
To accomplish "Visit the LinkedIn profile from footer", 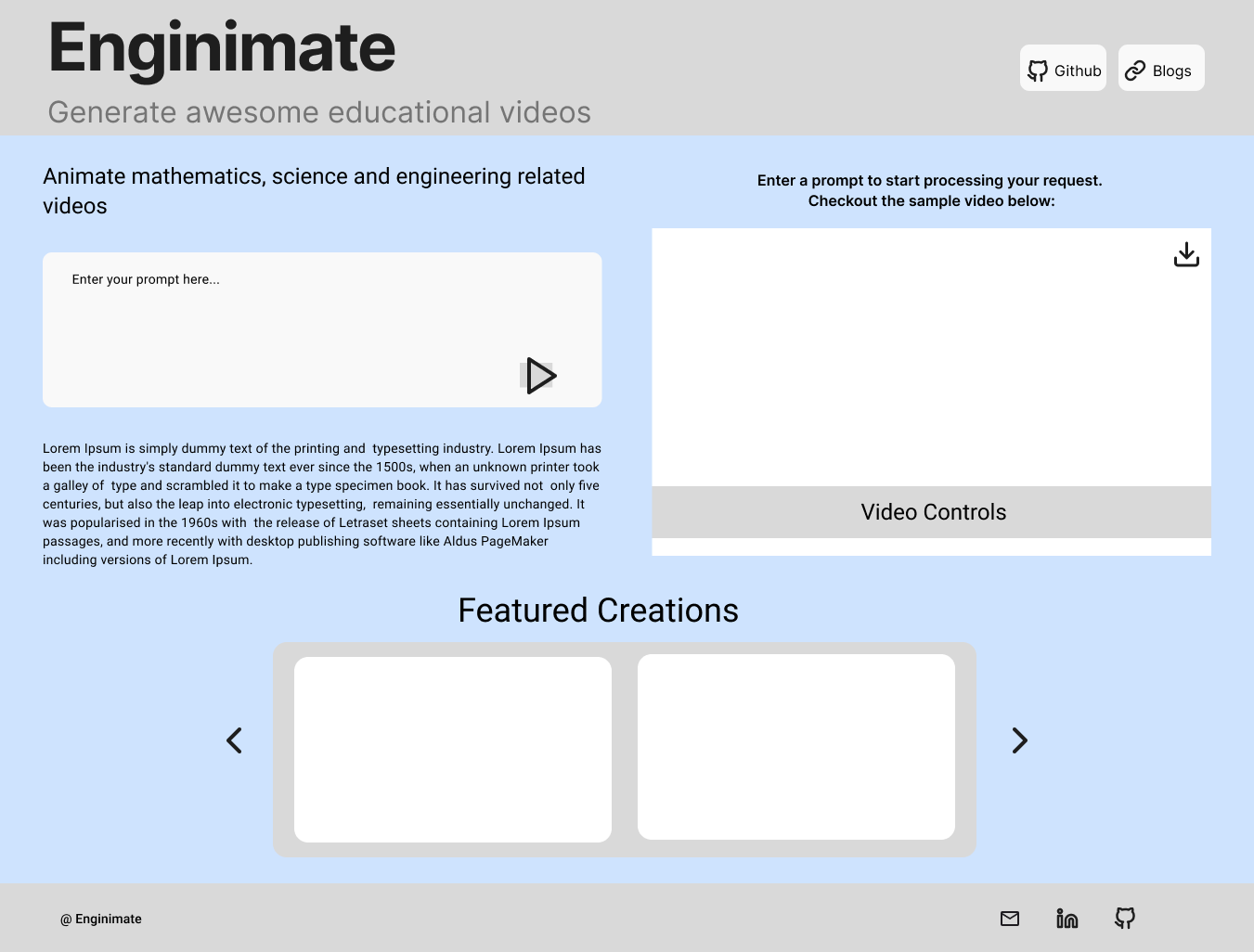I will click(1067, 919).
